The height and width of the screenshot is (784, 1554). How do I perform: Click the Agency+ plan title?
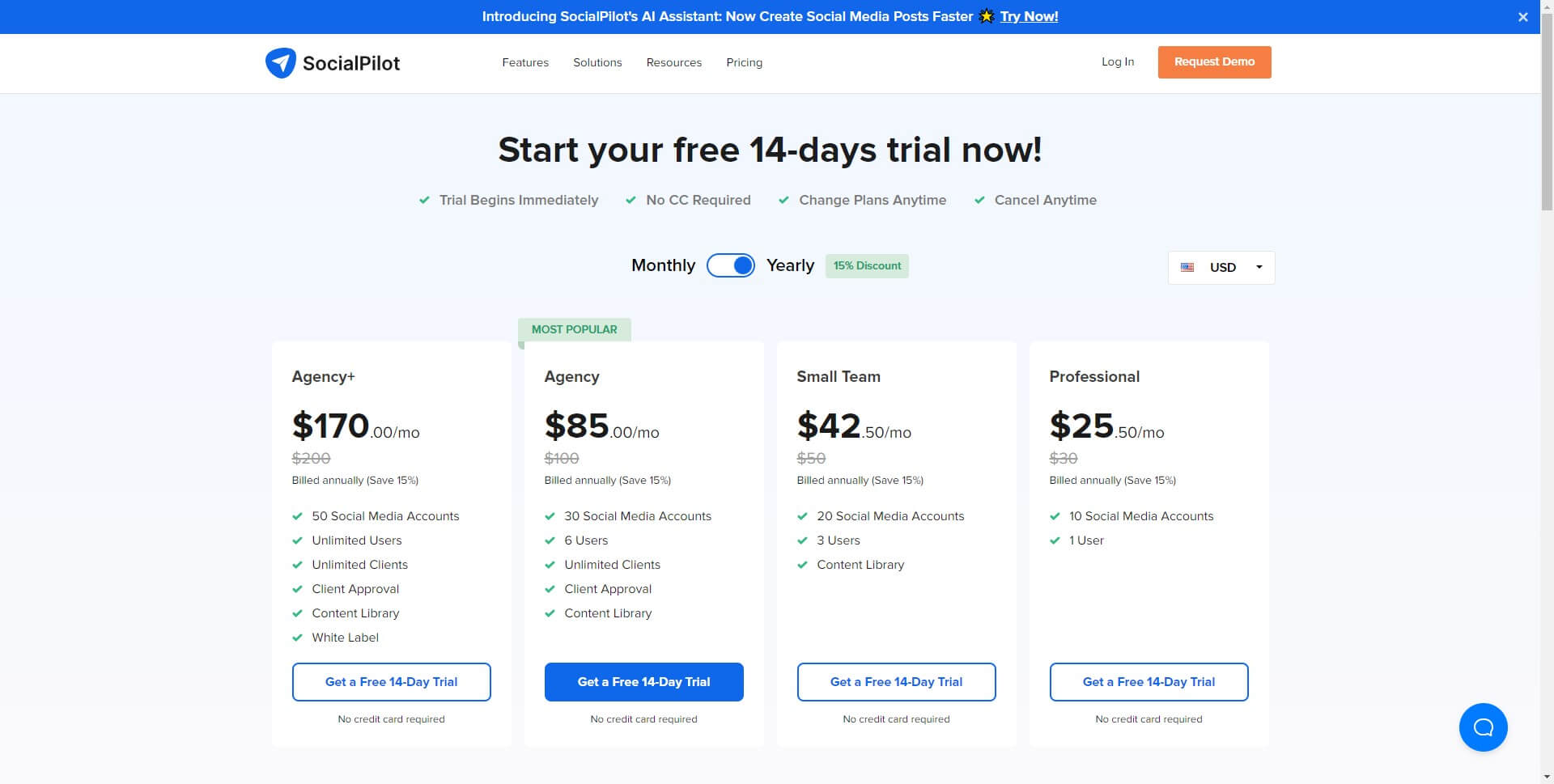[323, 377]
